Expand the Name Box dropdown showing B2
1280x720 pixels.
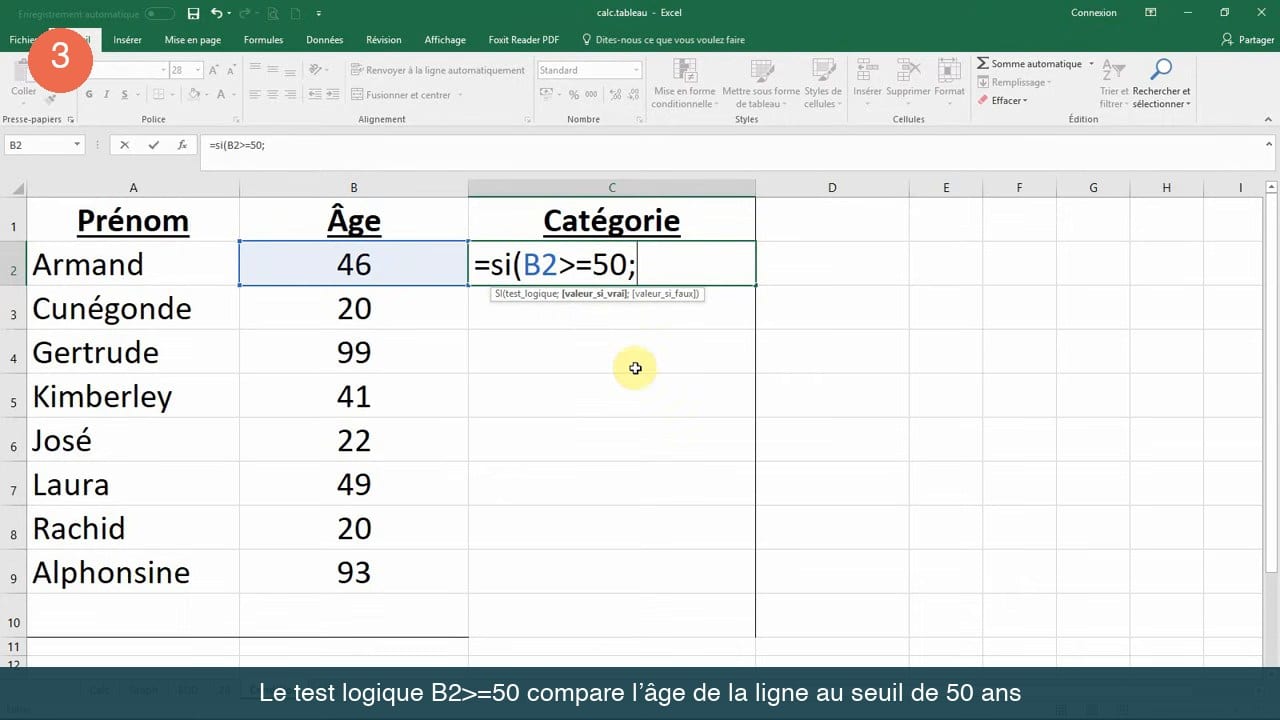click(x=77, y=145)
